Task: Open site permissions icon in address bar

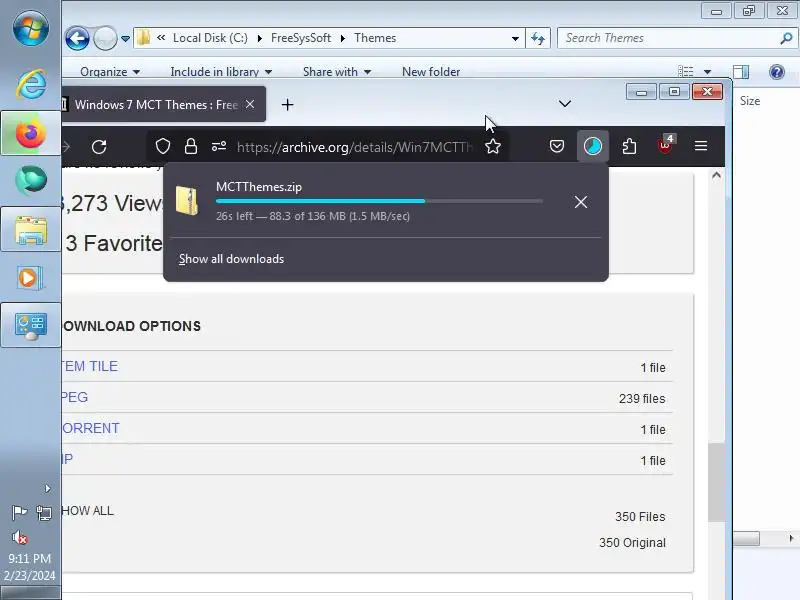Action: (x=219, y=146)
